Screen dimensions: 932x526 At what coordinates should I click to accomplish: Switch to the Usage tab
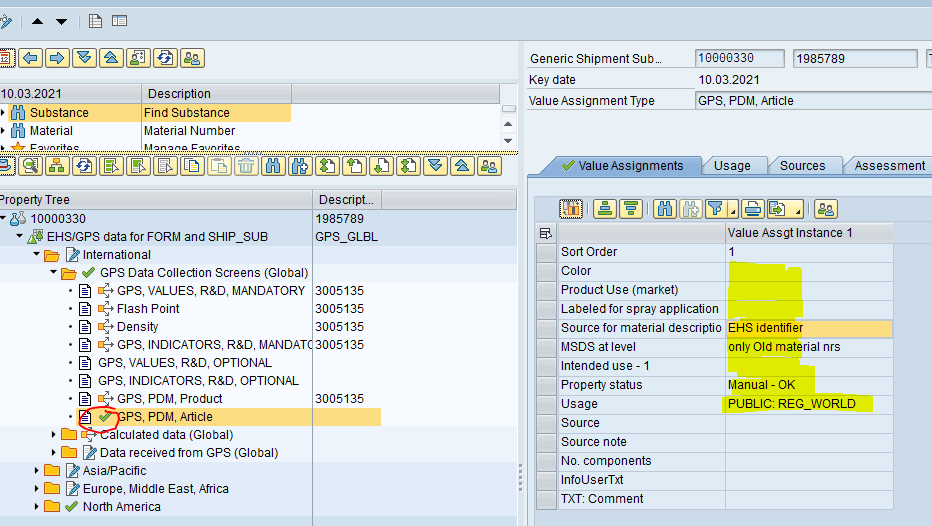(732, 166)
